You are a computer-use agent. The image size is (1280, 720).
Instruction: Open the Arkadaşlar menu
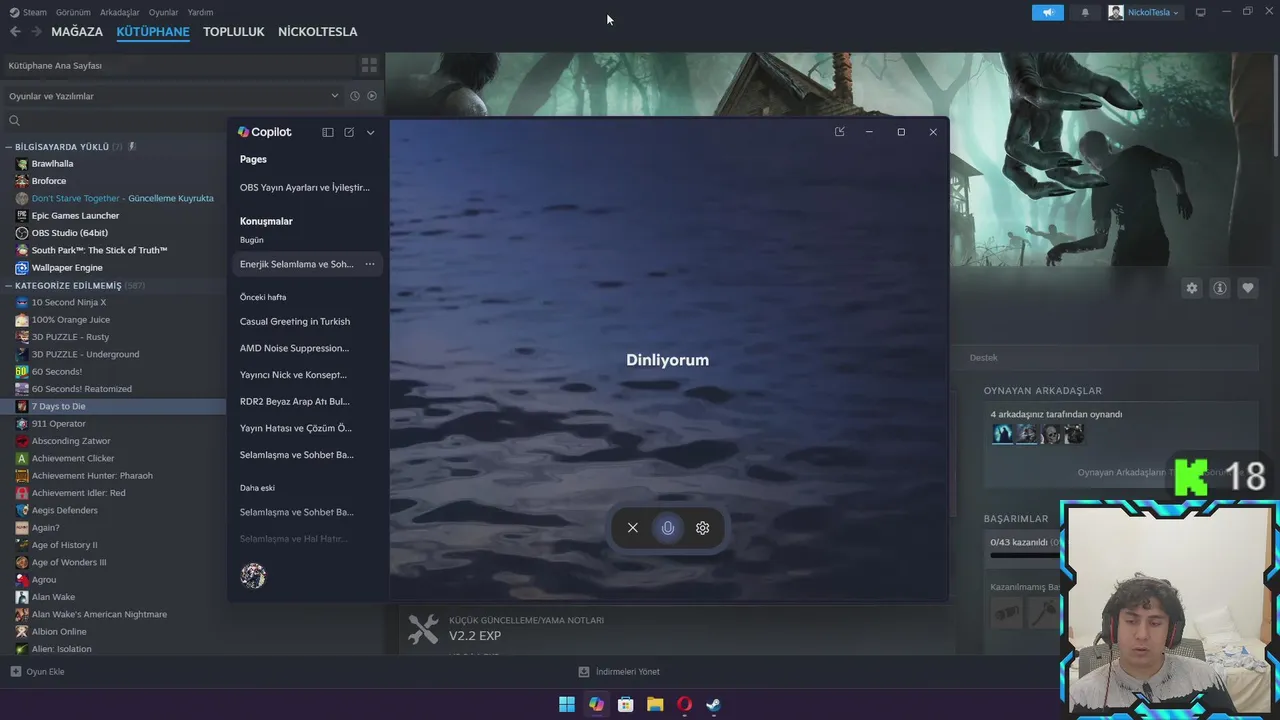[x=119, y=12]
